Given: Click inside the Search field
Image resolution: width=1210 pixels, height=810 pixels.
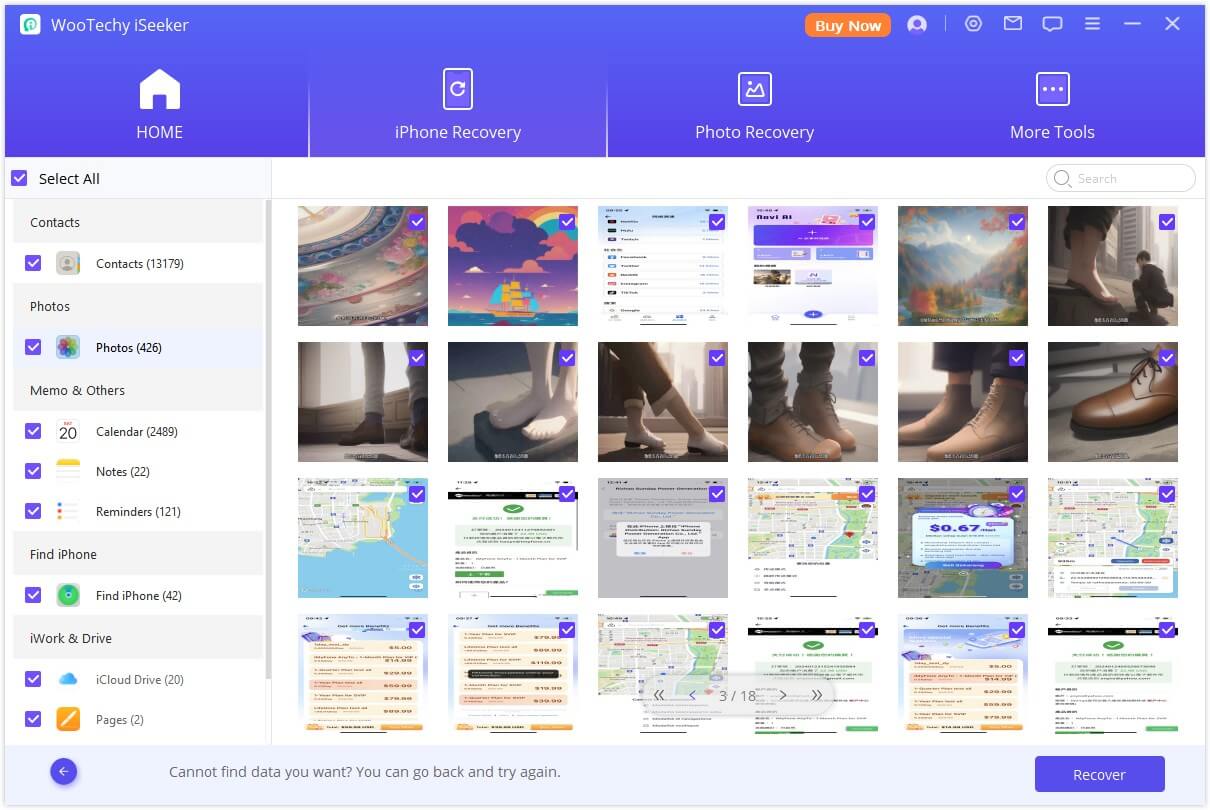Looking at the screenshot, I should (x=1120, y=178).
